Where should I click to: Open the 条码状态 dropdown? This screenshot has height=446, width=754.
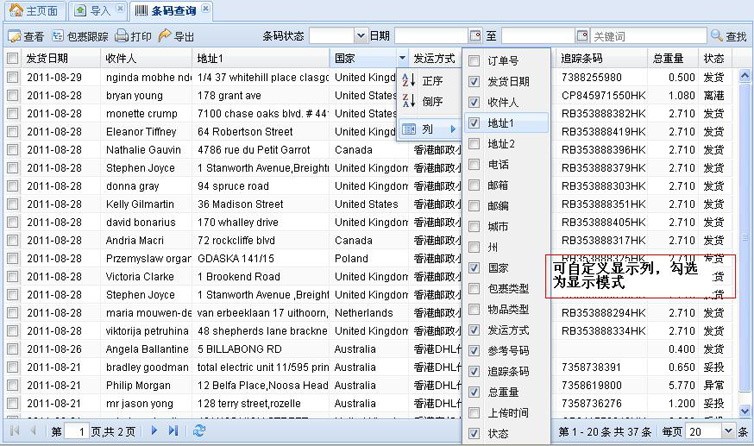tap(361, 36)
